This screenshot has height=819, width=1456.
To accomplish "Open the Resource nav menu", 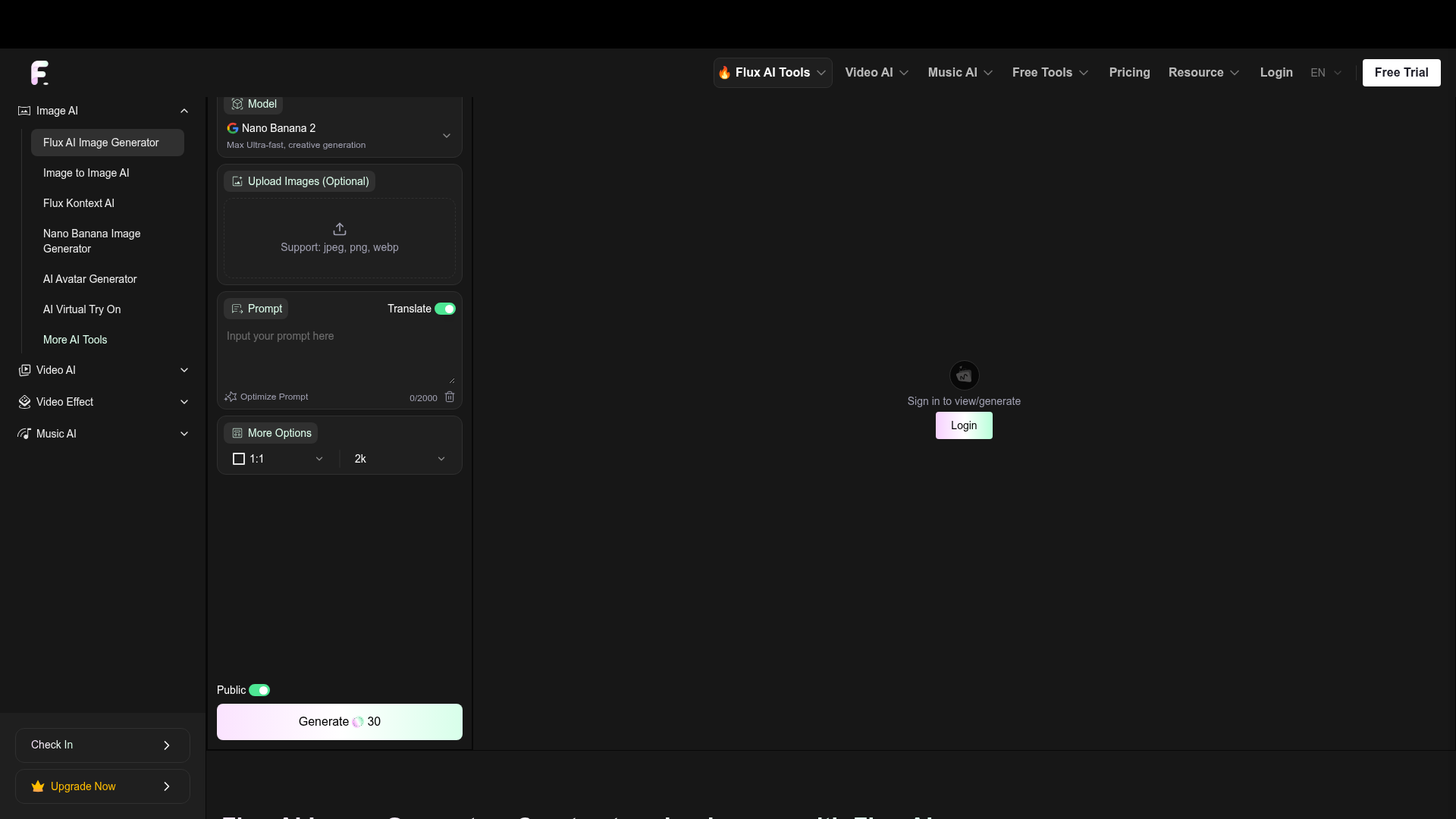I will (x=1203, y=73).
